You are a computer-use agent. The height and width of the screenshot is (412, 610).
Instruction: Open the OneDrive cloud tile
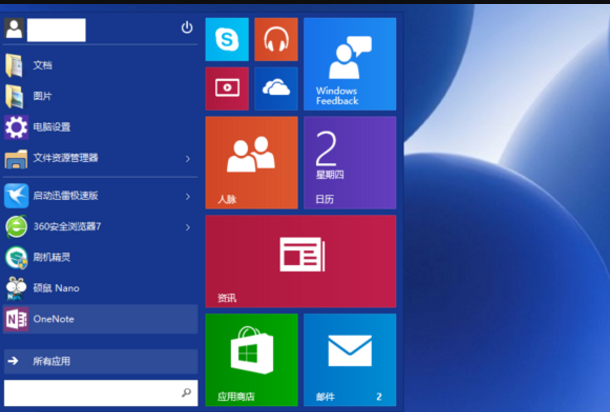(x=276, y=89)
